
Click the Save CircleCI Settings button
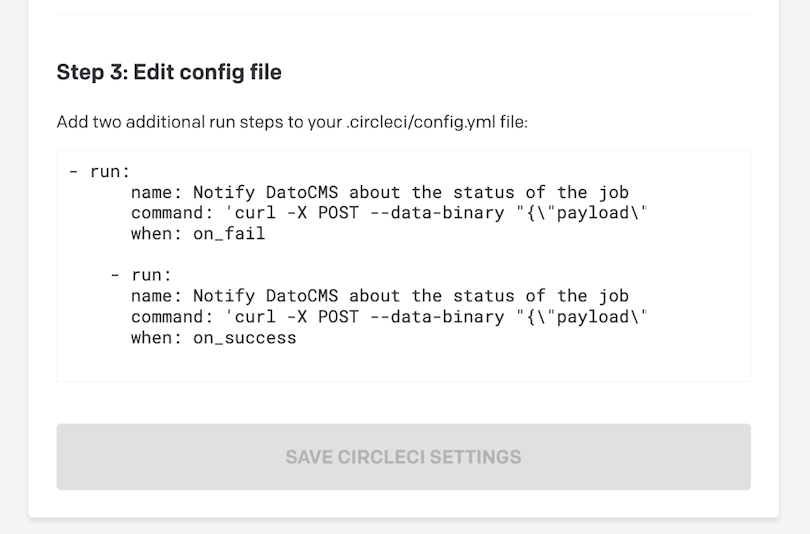(403, 457)
